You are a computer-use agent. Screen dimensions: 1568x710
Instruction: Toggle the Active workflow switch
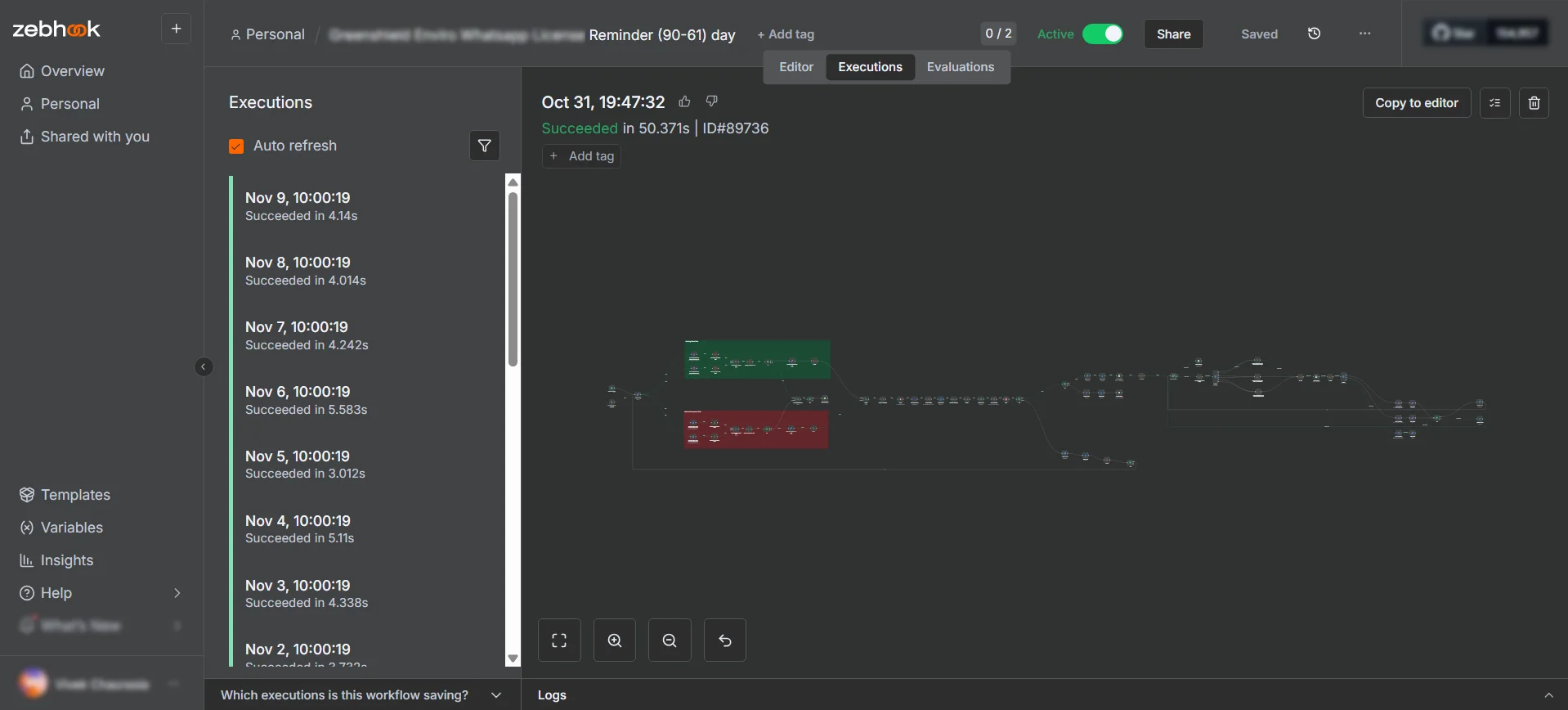(x=1102, y=34)
